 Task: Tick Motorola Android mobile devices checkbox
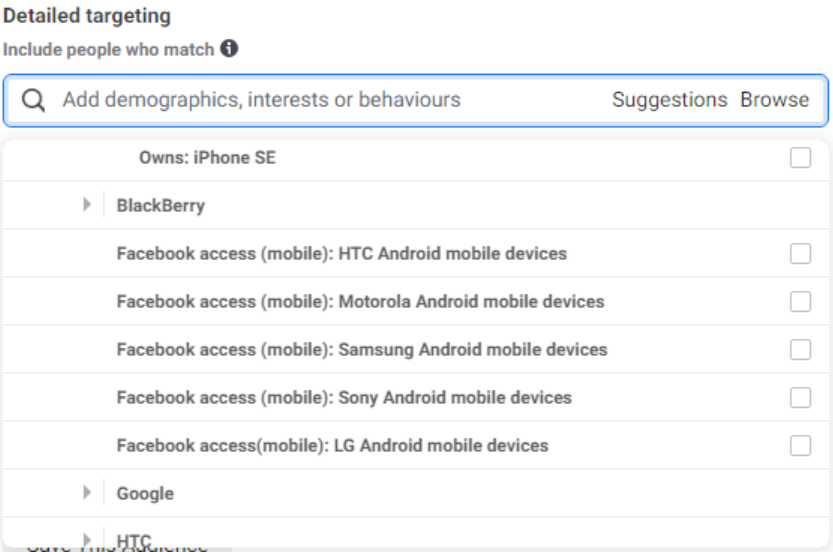click(x=800, y=301)
